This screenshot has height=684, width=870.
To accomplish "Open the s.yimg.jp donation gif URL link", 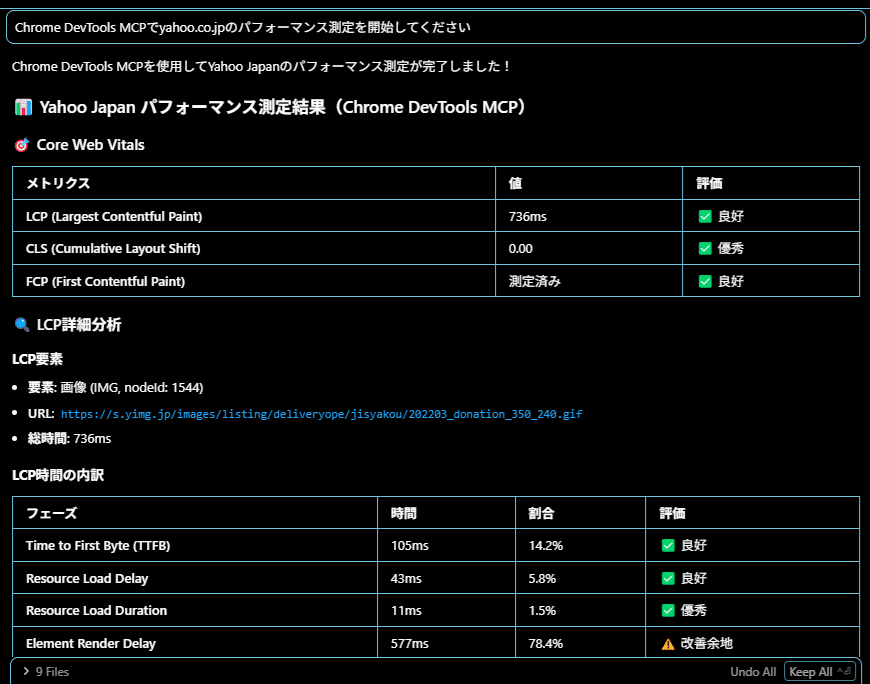I will click(x=321, y=414).
